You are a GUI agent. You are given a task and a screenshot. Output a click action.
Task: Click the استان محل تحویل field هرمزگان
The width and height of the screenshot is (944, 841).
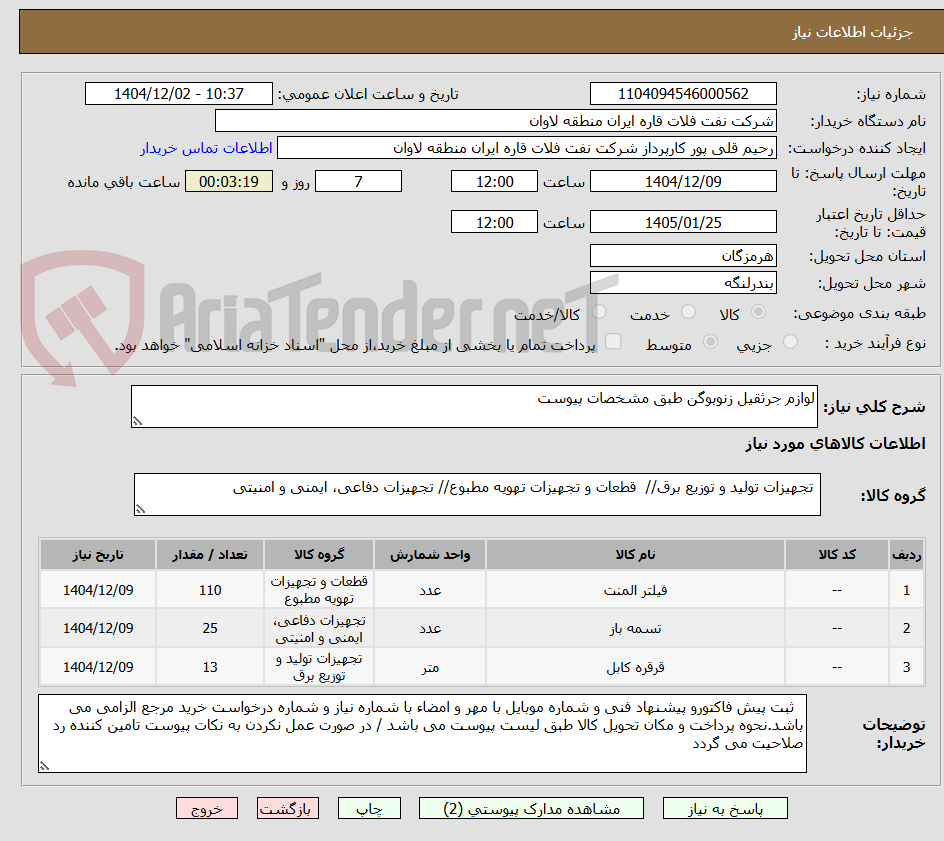tap(683, 256)
